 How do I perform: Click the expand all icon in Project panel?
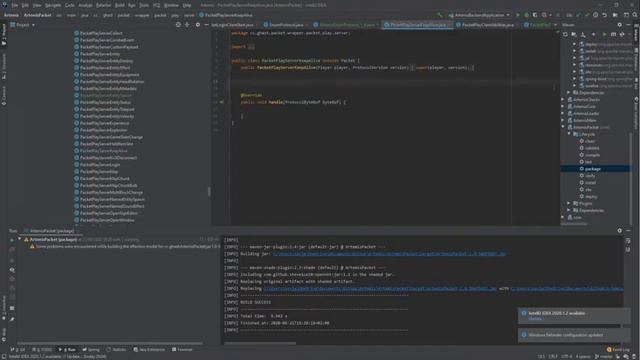(187, 25)
